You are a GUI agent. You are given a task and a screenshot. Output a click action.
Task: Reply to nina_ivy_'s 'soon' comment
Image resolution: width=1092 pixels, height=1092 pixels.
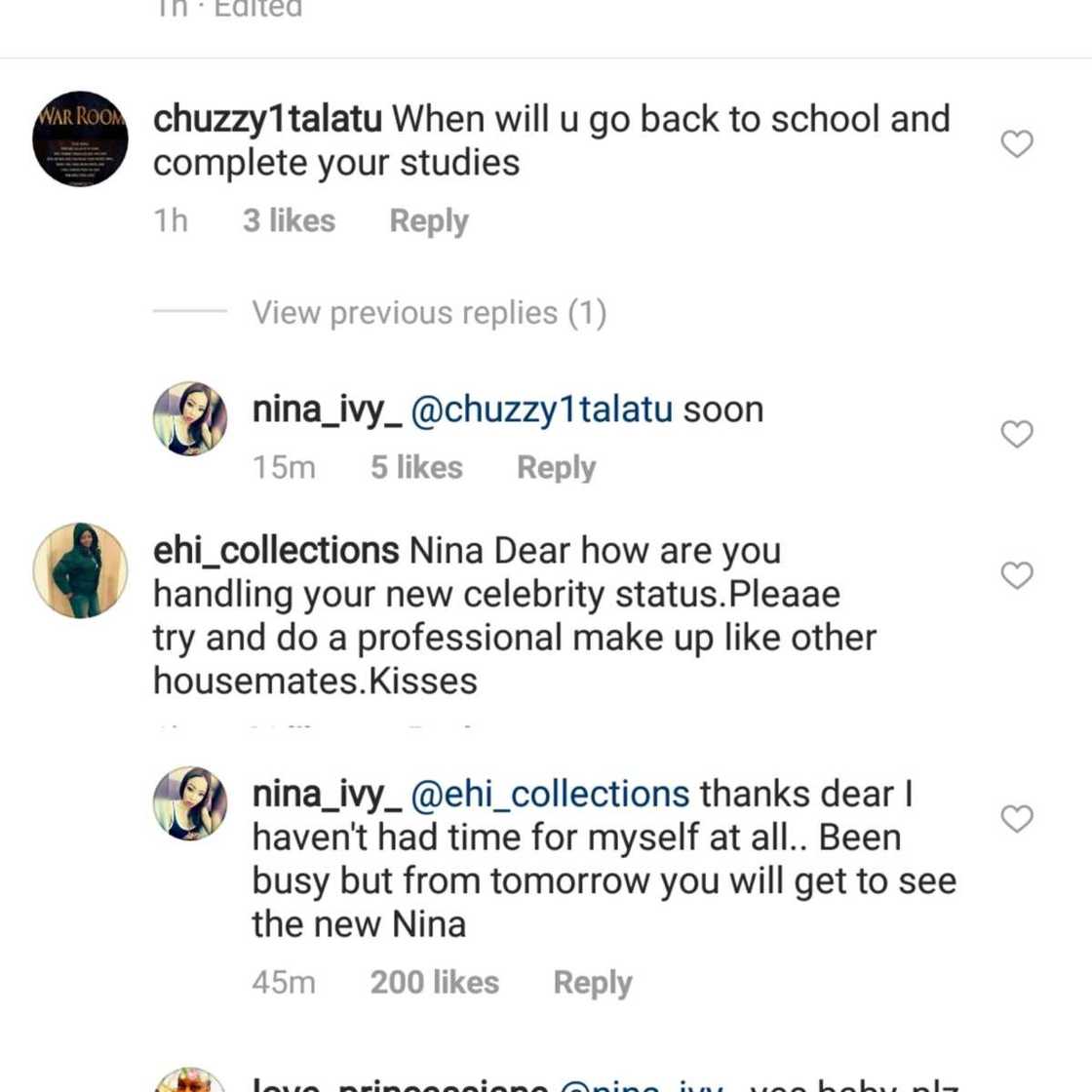556,467
